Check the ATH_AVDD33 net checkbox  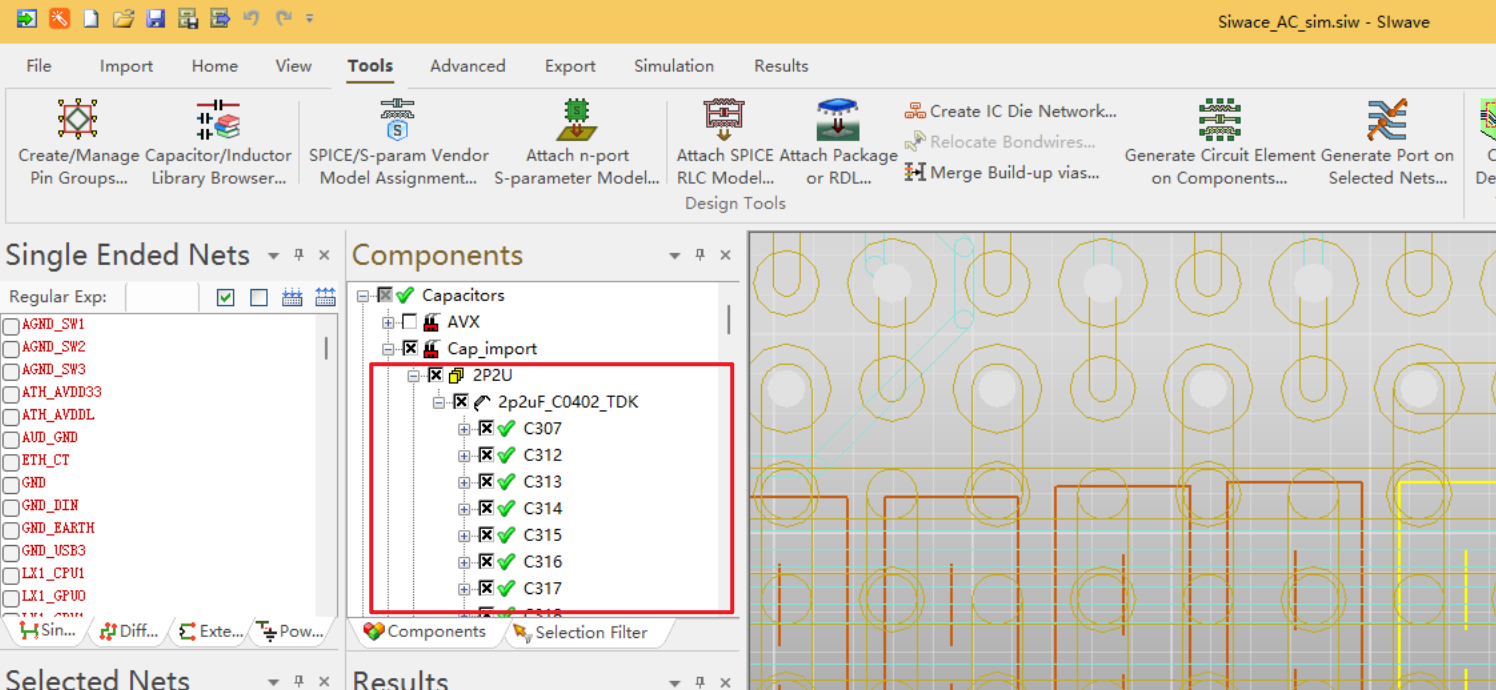pos(11,394)
